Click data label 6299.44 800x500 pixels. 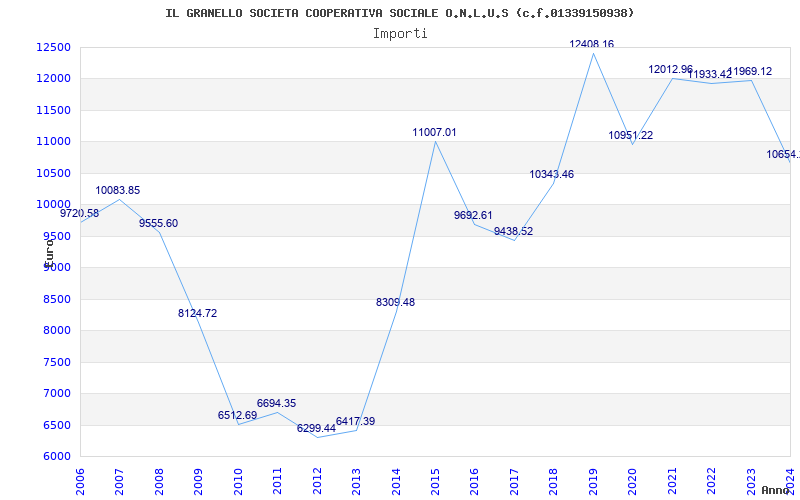[316, 429]
